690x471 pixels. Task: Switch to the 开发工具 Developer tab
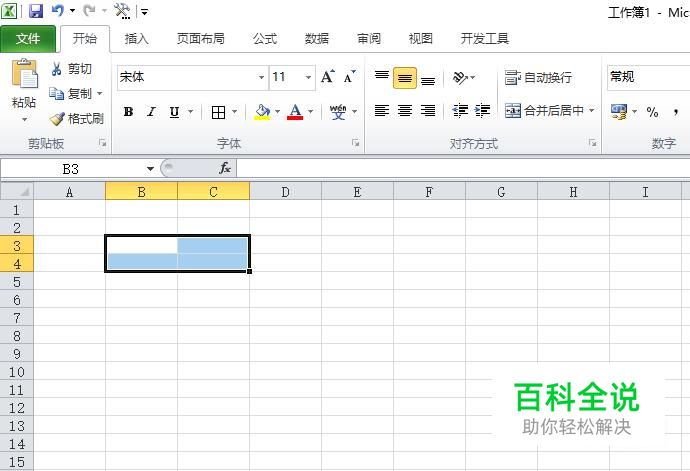[484, 39]
